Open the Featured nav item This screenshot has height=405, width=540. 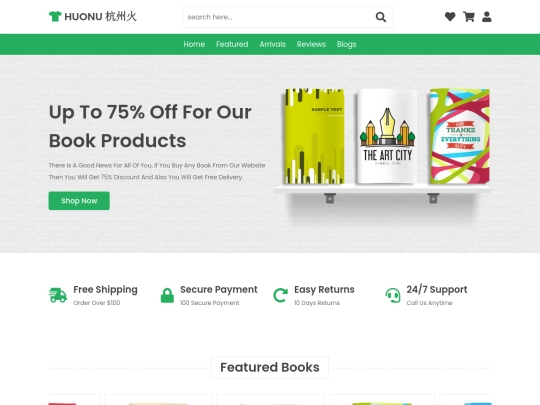[x=232, y=44]
